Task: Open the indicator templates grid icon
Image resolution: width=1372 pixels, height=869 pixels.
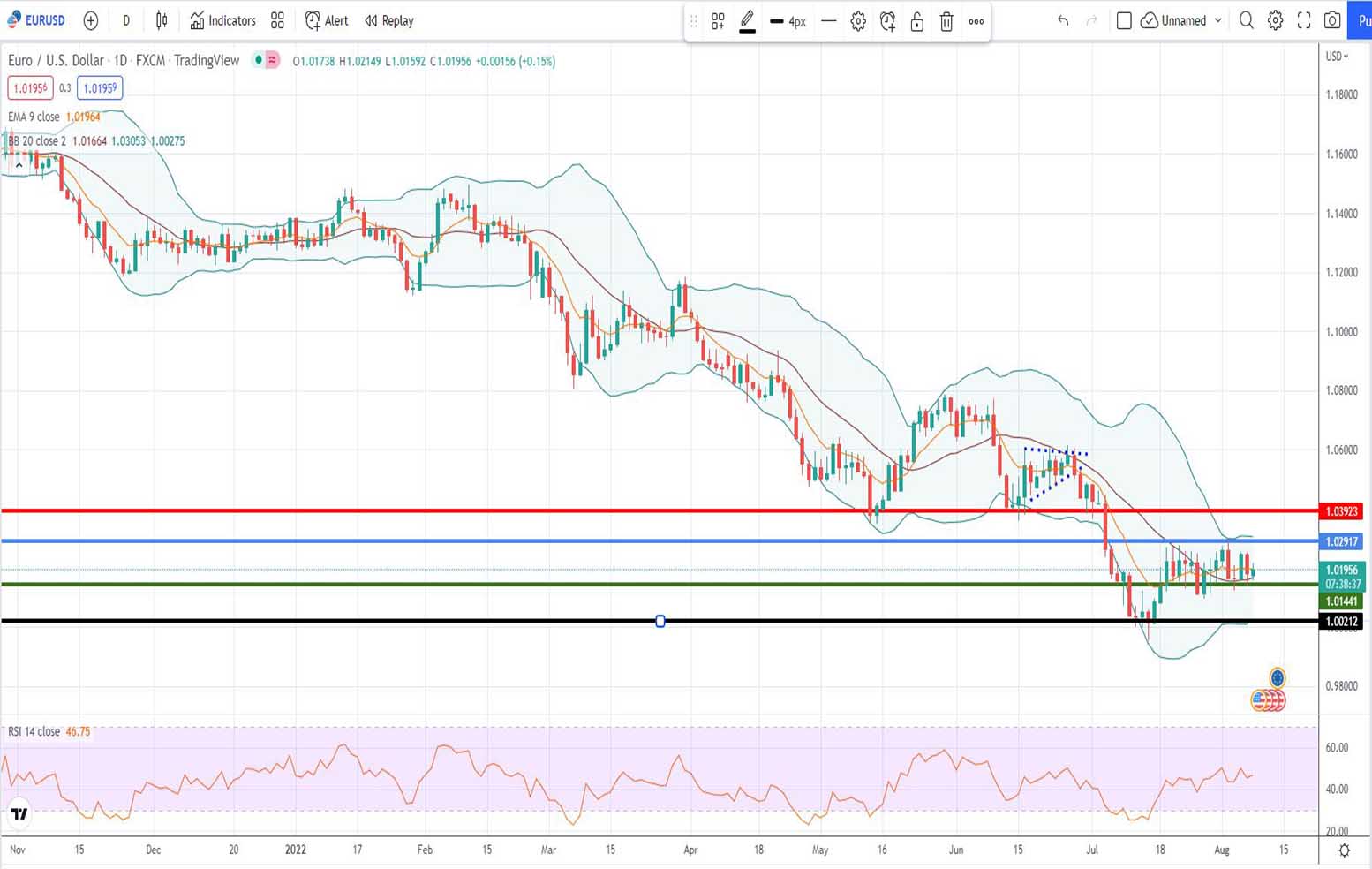Action: 277,20
